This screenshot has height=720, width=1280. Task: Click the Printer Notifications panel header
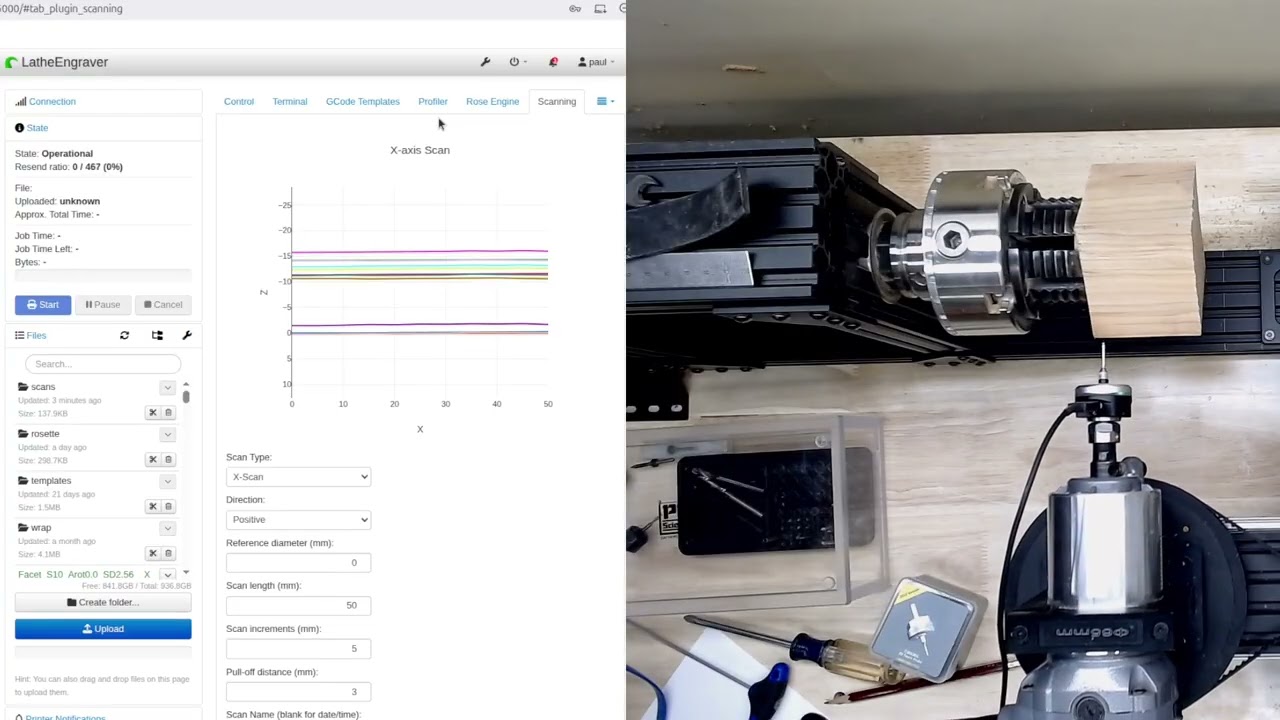[65, 717]
